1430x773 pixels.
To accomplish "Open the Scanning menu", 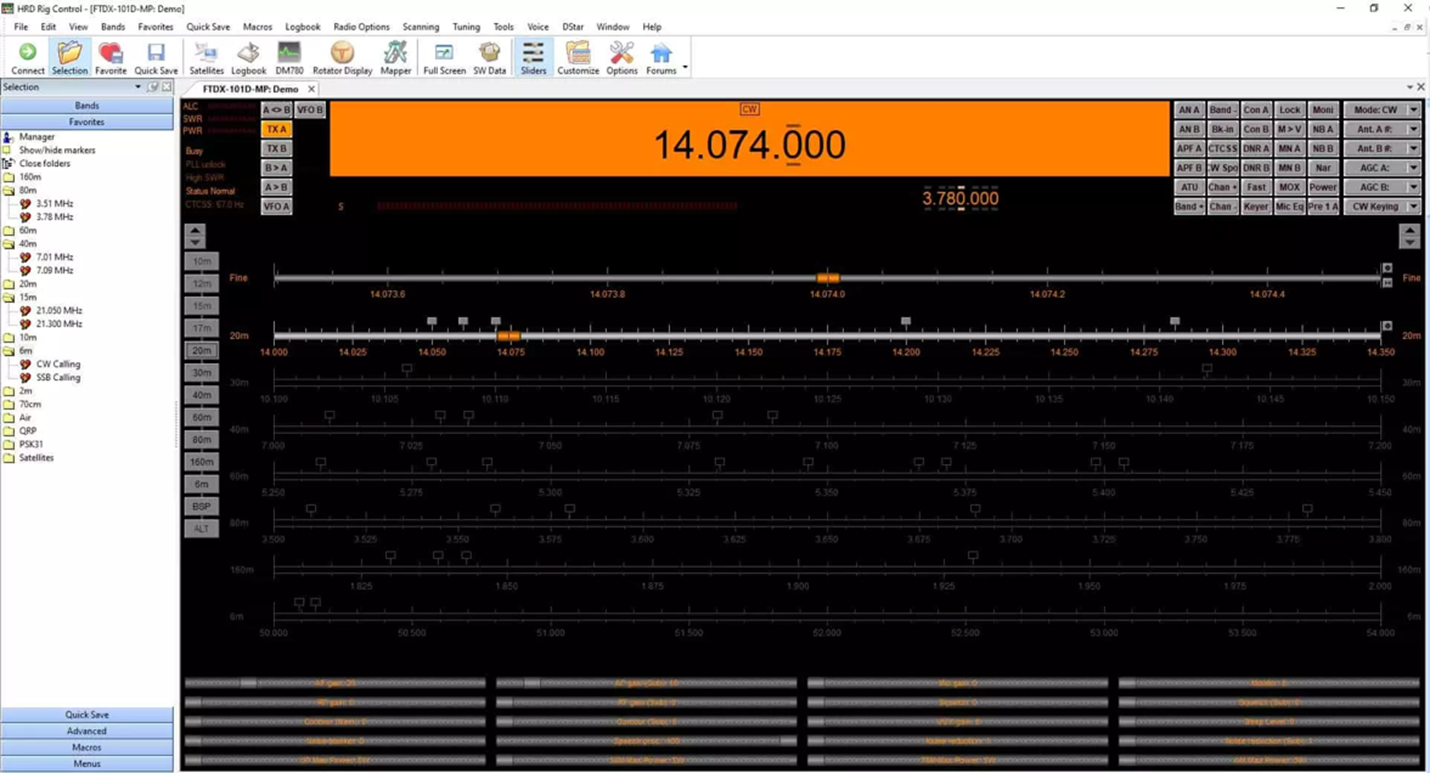I will 420,27.
